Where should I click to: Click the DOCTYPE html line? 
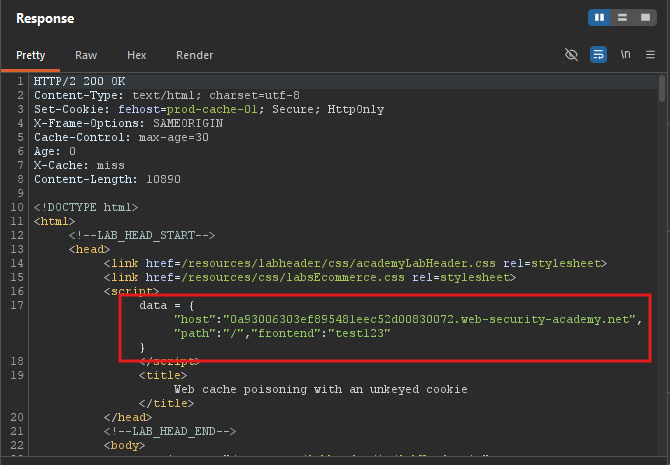(86, 207)
